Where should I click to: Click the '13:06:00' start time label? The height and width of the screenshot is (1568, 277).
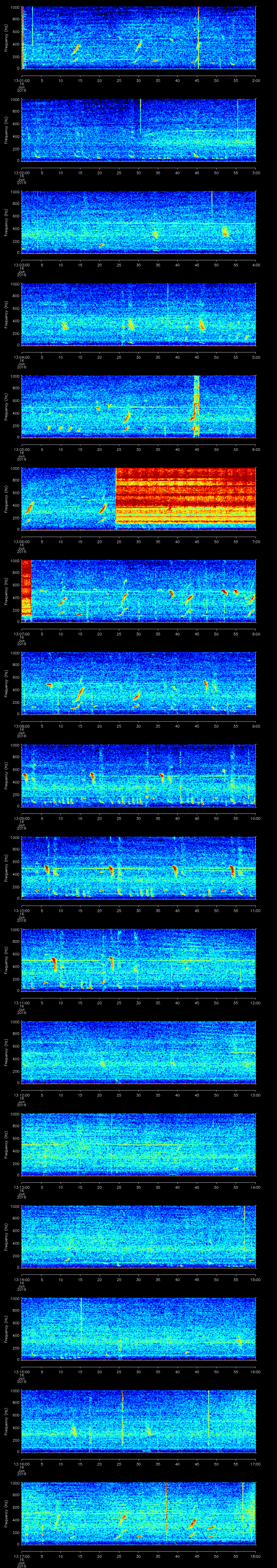point(21,542)
